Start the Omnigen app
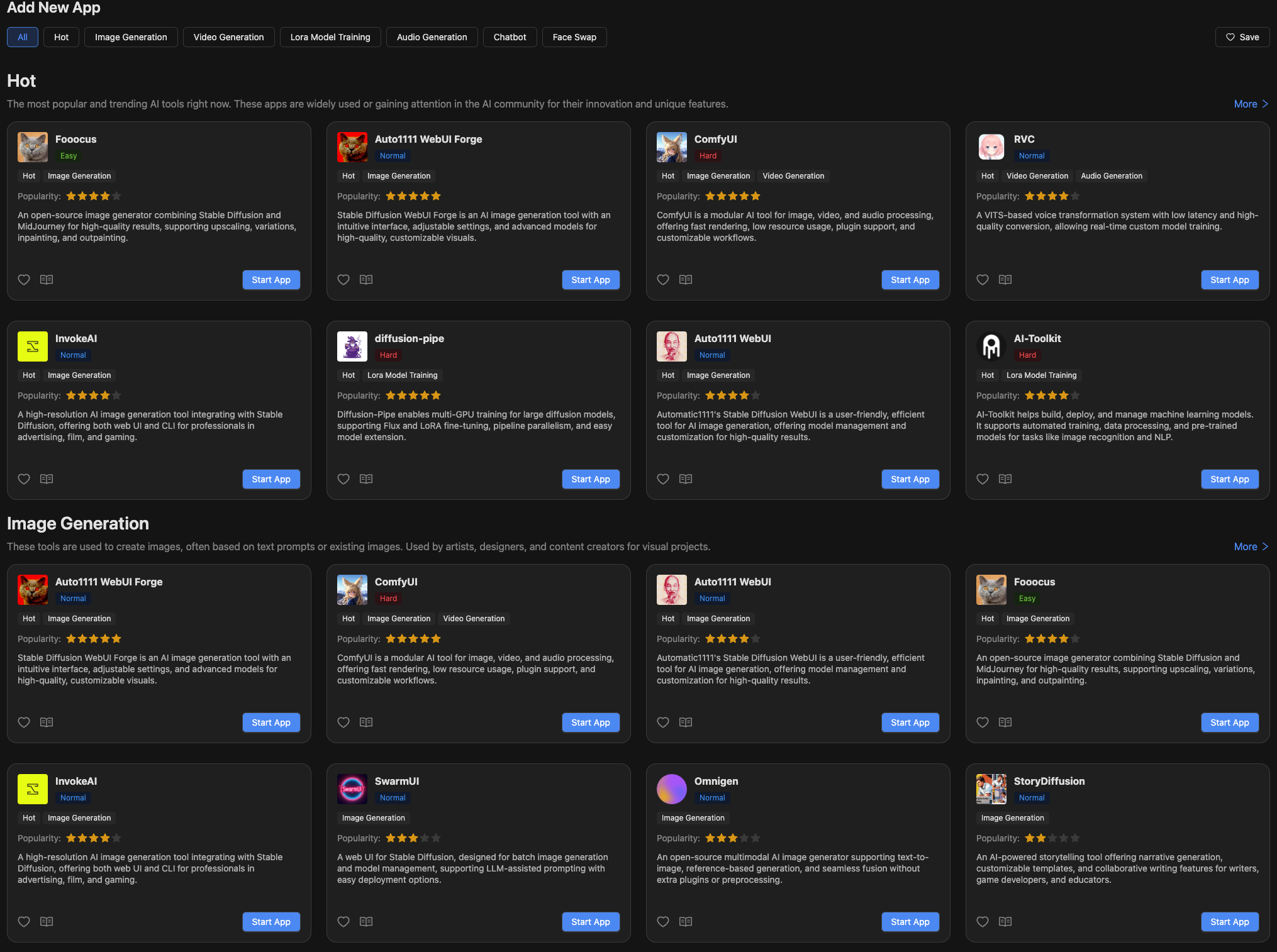The image size is (1277, 952). [910, 922]
